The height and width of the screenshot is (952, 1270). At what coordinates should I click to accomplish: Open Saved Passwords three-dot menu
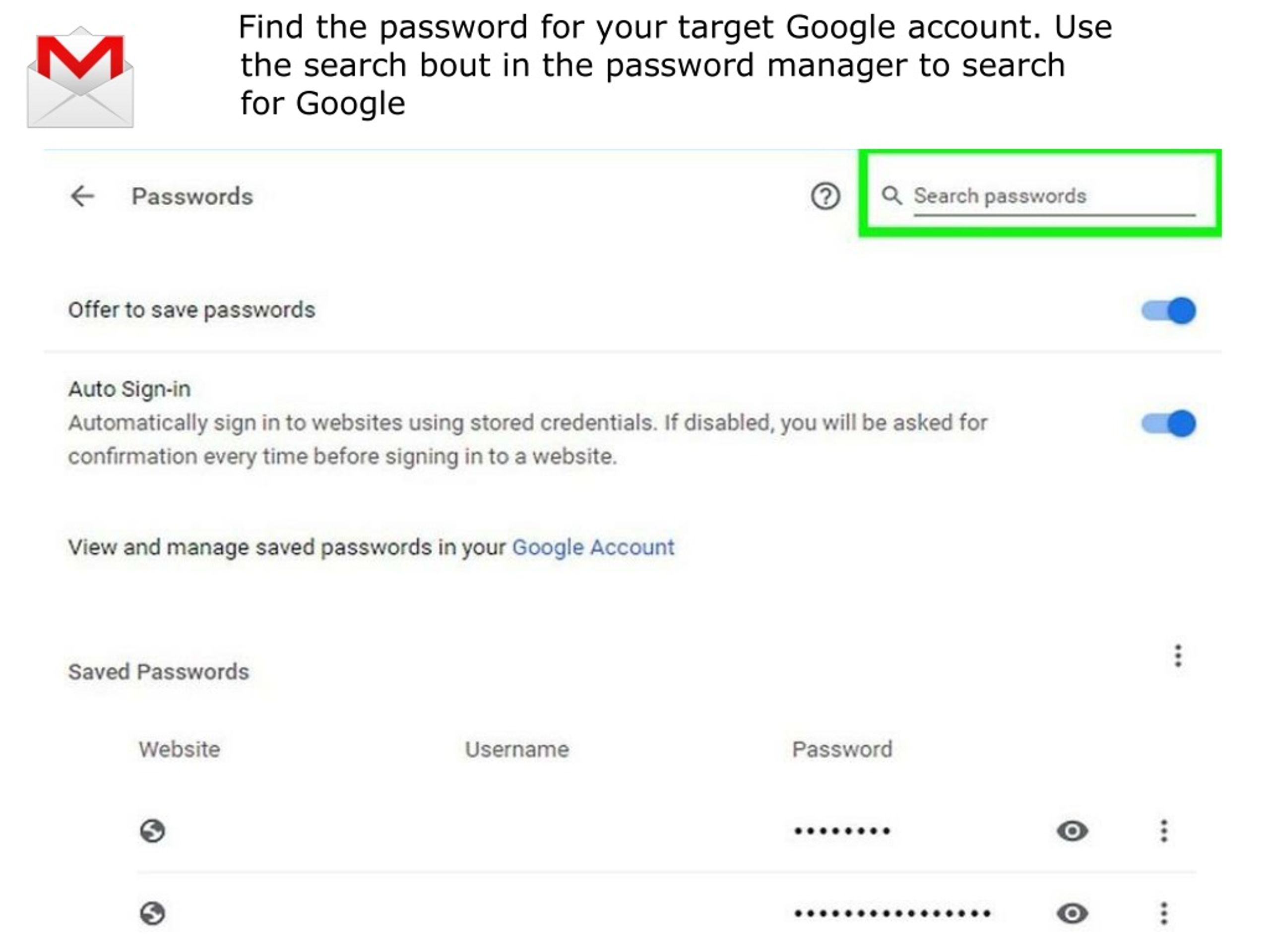(1178, 655)
